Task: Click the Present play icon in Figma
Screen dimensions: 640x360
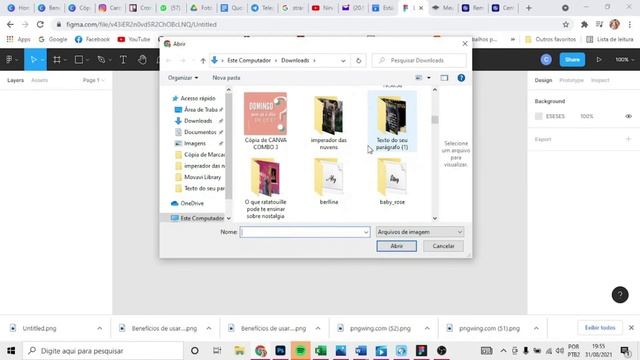Action: click(x=599, y=60)
